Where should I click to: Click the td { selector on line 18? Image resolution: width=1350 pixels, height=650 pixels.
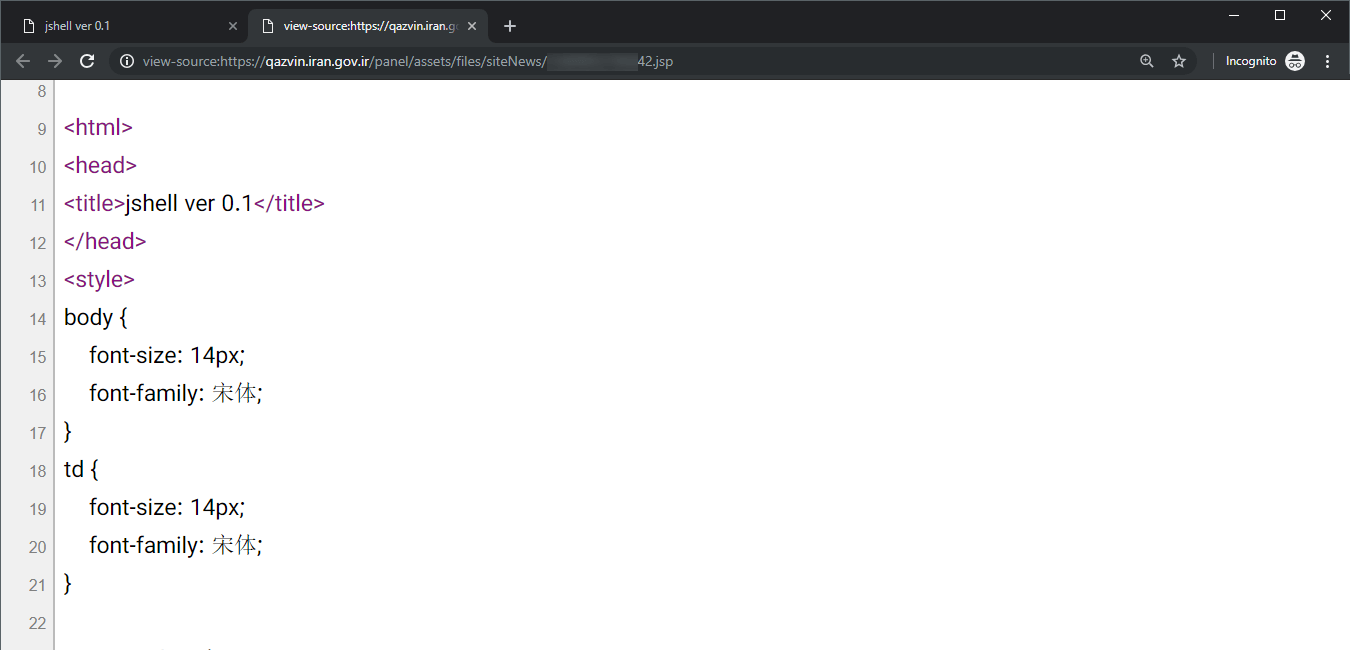[x=81, y=470]
